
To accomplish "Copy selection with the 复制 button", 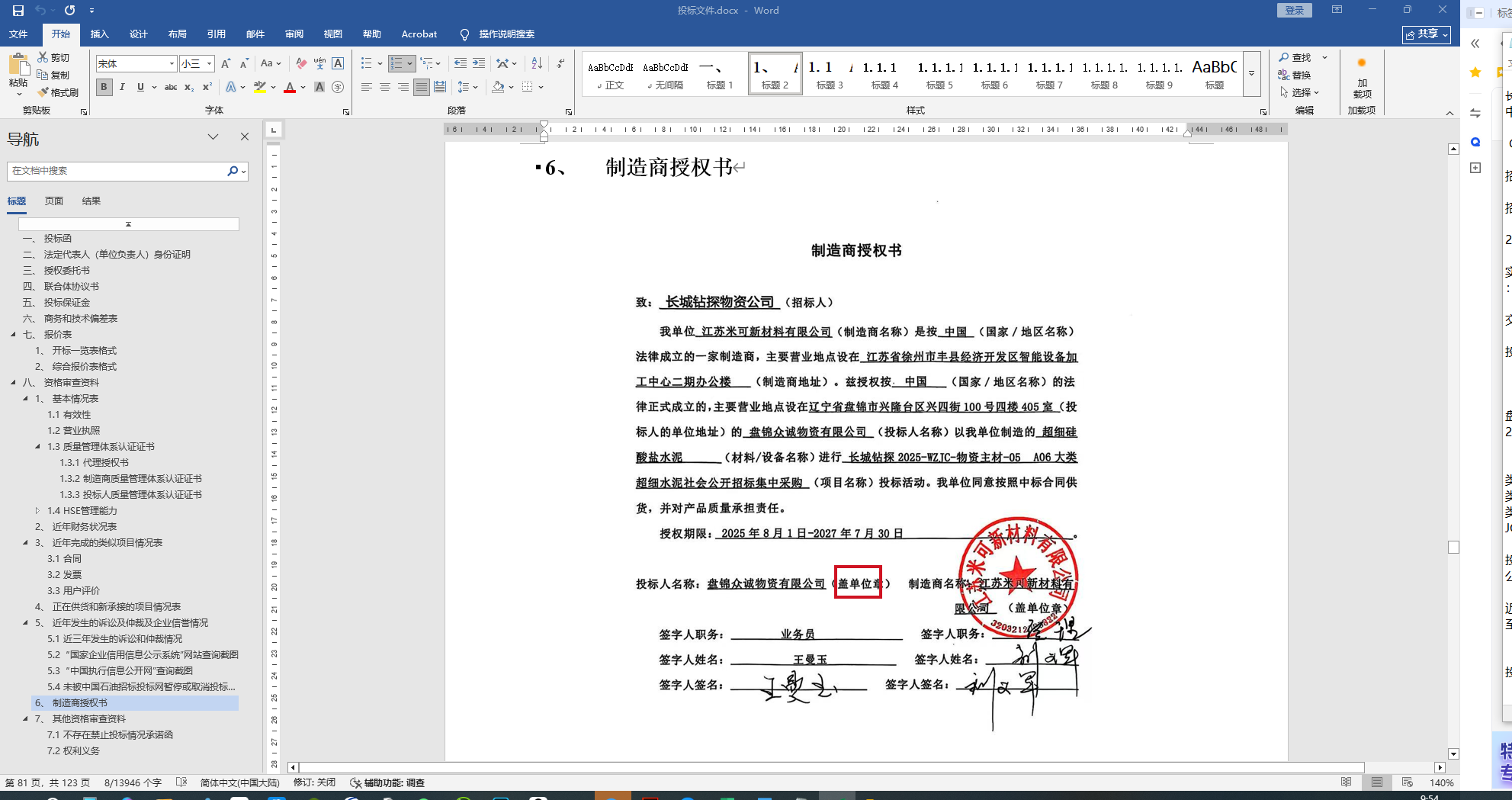I will click(53, 75).
